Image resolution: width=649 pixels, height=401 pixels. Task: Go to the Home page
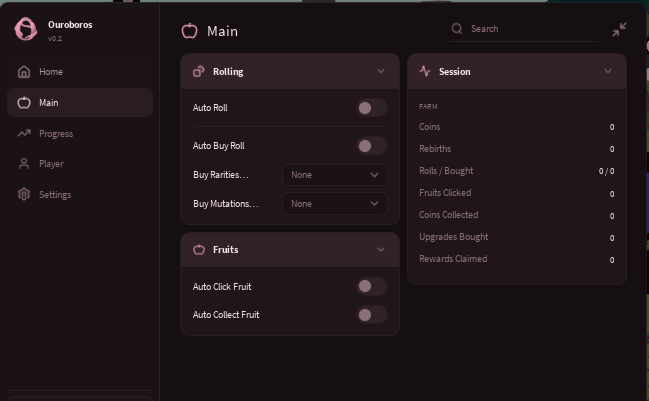(x=80, y=72)
